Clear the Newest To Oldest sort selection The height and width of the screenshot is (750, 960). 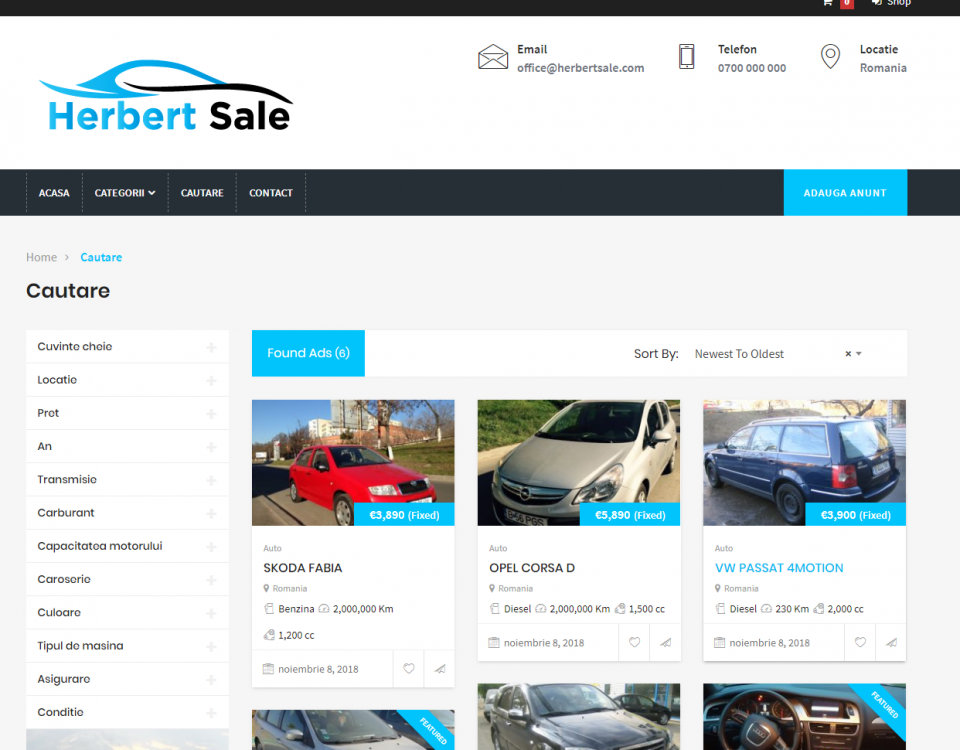click(848, 354)
